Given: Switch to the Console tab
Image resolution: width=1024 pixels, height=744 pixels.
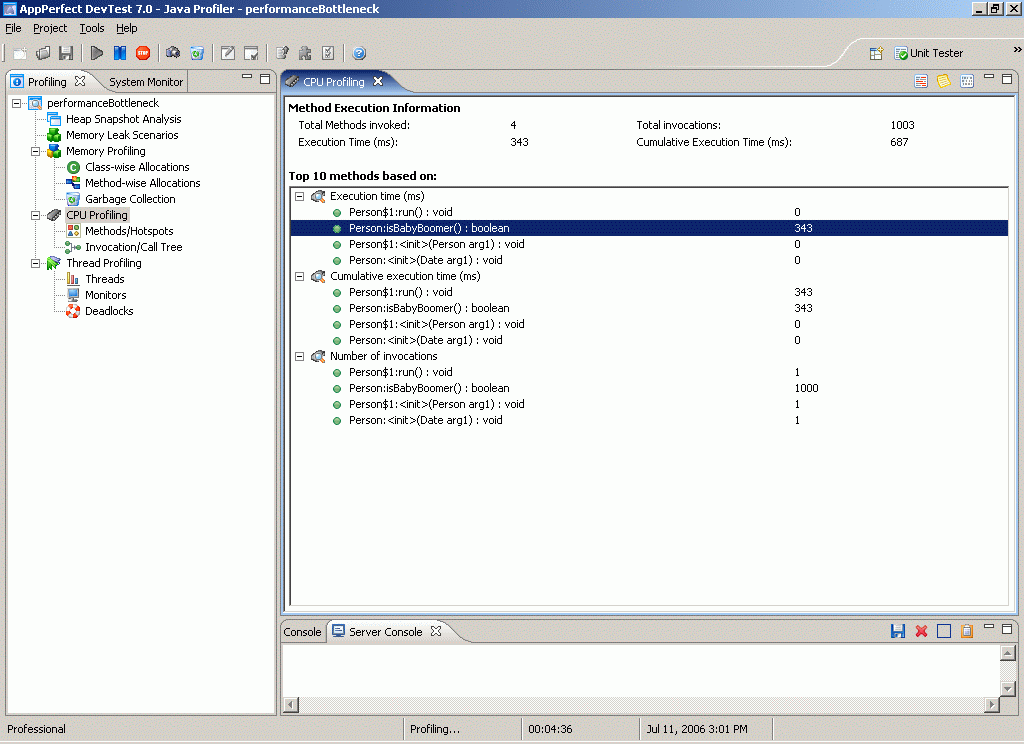Looking at the screenshot, I should (302, 632).
